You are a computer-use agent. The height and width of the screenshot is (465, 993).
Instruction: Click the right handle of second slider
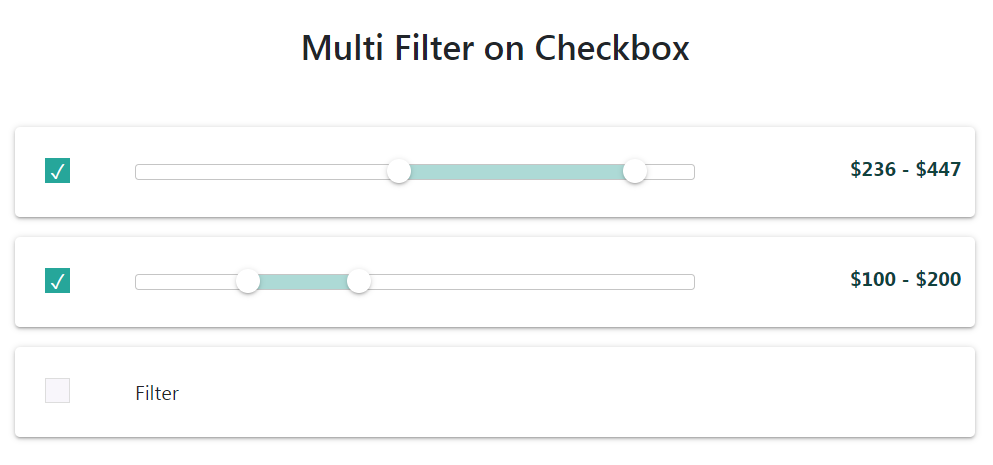(x=359, y=281)
